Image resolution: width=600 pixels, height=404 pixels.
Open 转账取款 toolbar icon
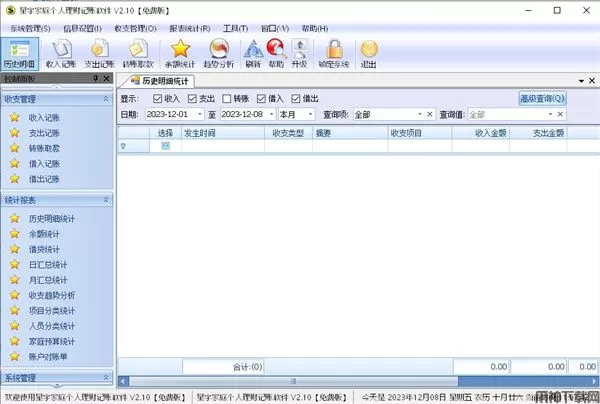point(138,54)
